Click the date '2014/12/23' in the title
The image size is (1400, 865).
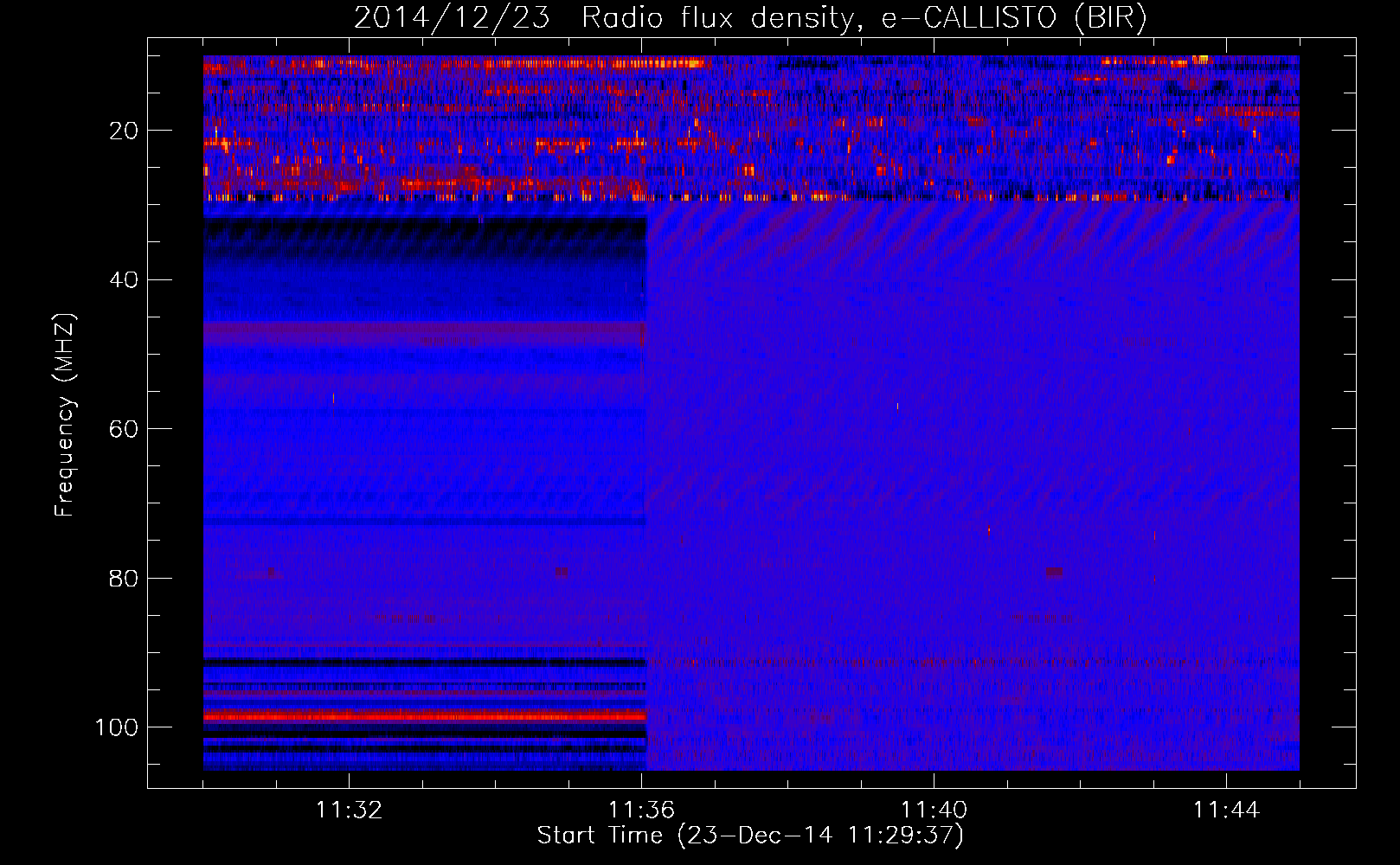tap(452, 19)
